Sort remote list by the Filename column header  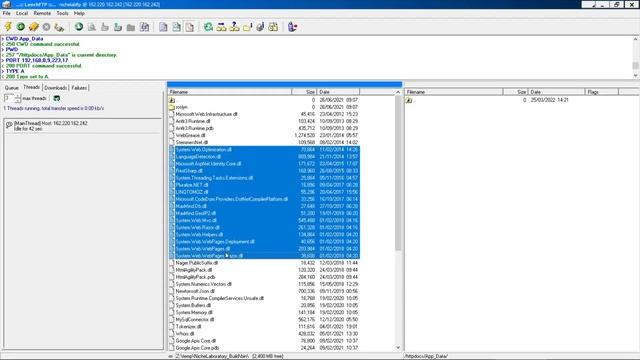pos(454,92)
